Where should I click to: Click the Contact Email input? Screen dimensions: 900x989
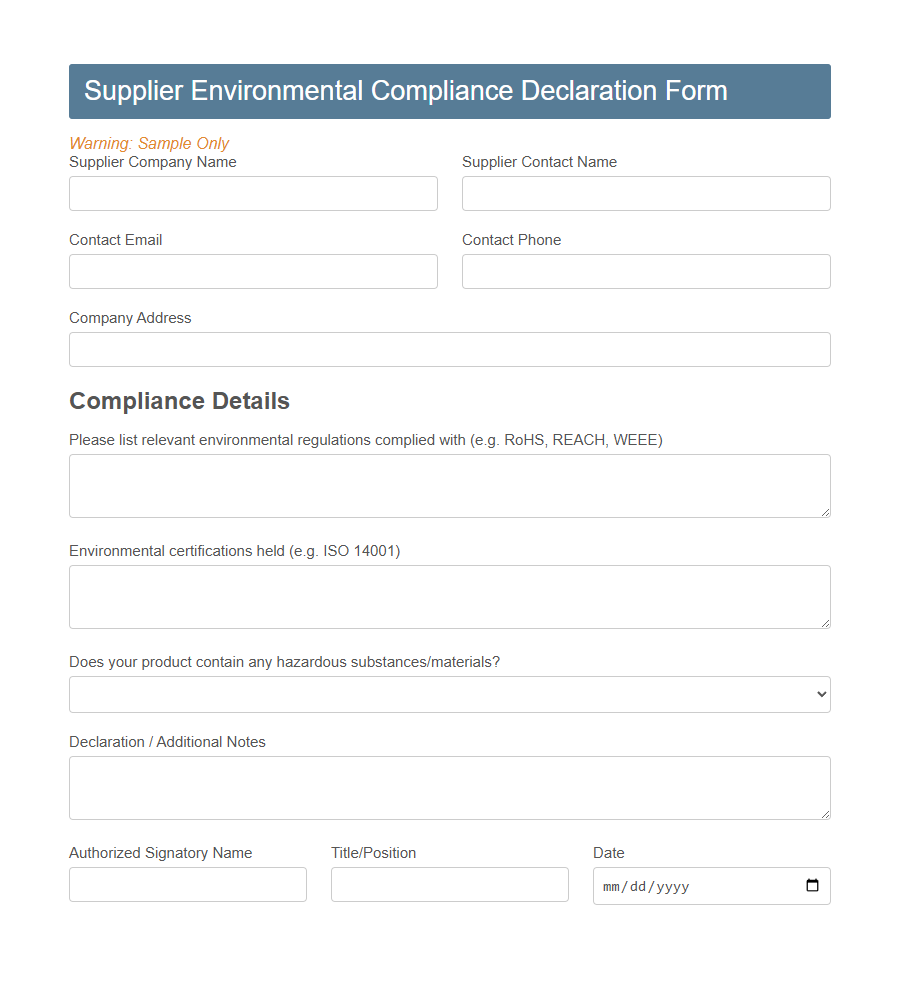pyautogui.click(x=253, y=271)
